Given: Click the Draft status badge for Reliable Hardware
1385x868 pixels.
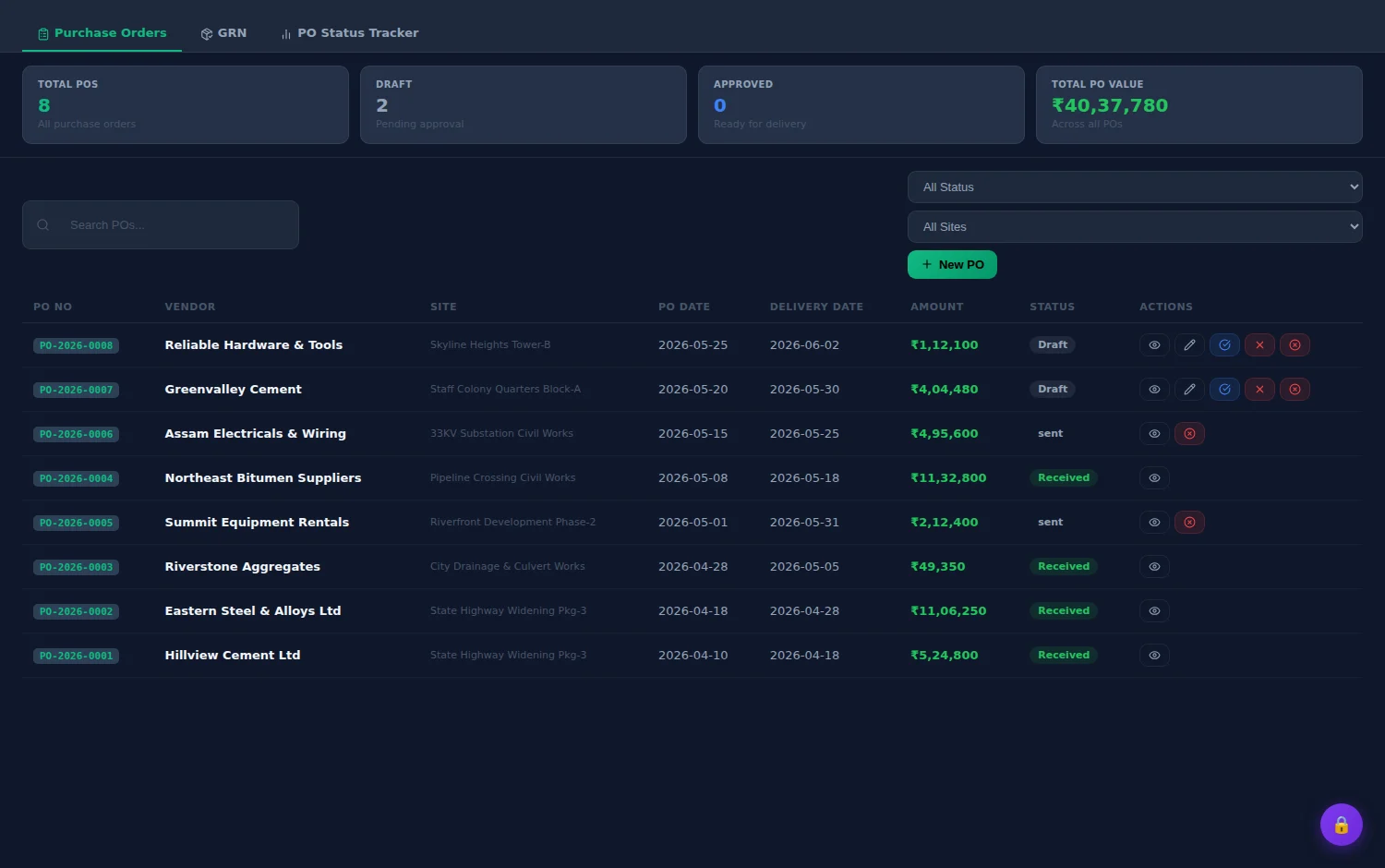Looking at the screenshot, I should (x=1053, y=344).
